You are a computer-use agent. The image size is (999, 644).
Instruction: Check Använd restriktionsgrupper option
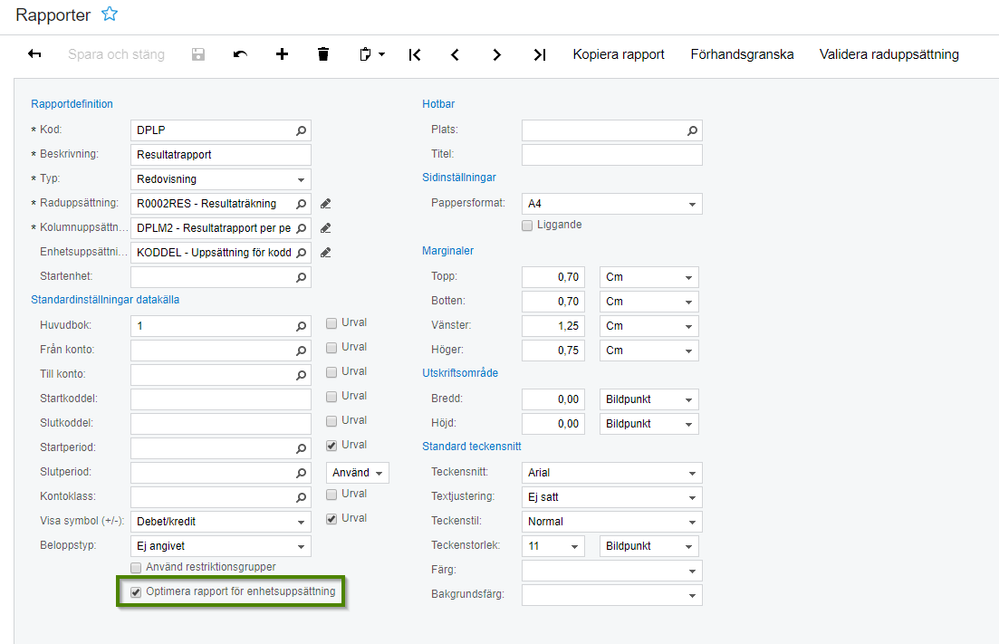pos(136,568)
